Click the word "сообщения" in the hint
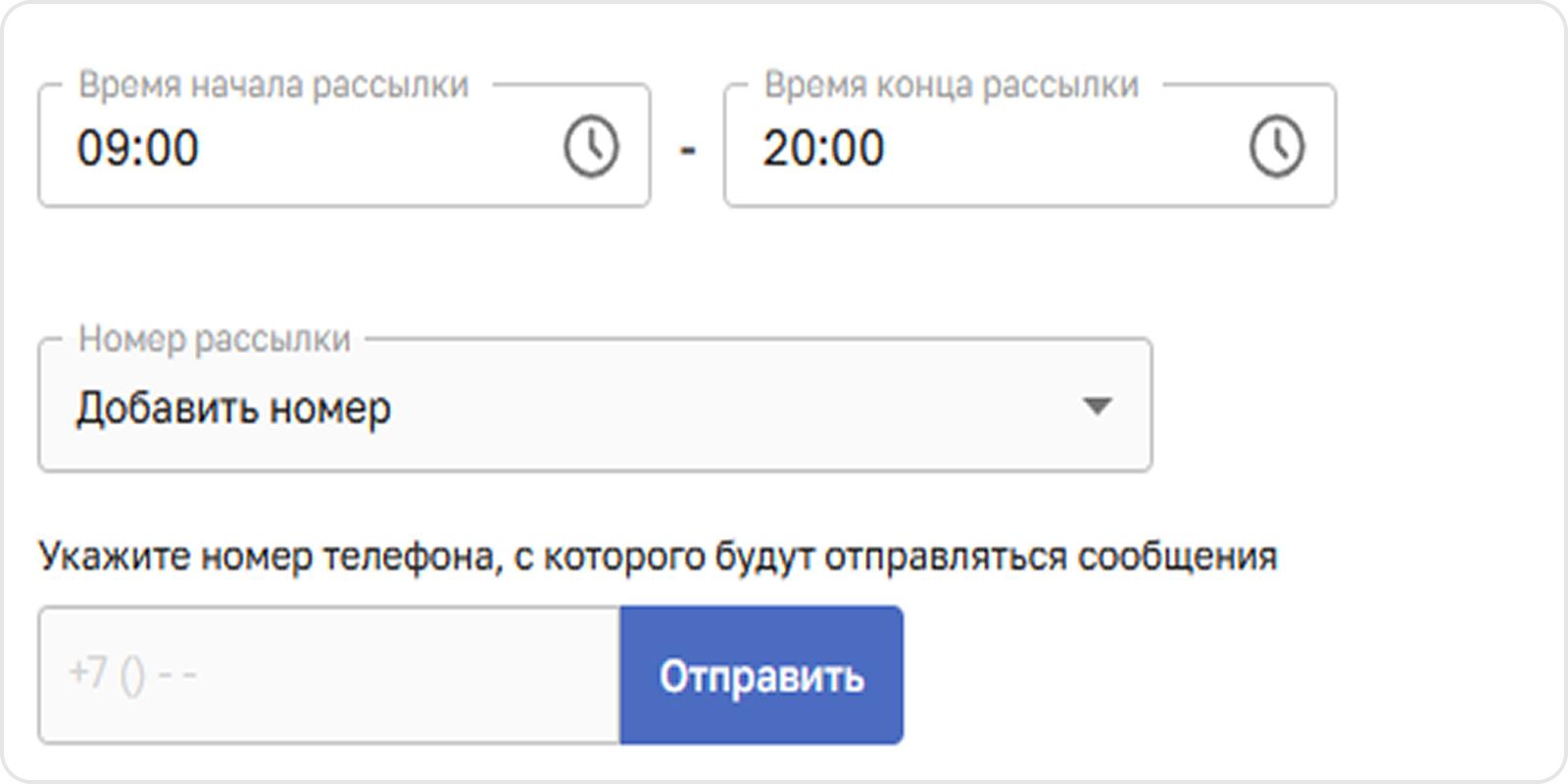1568x784 pixels. pyautogui.click(x=1177, y=557)
